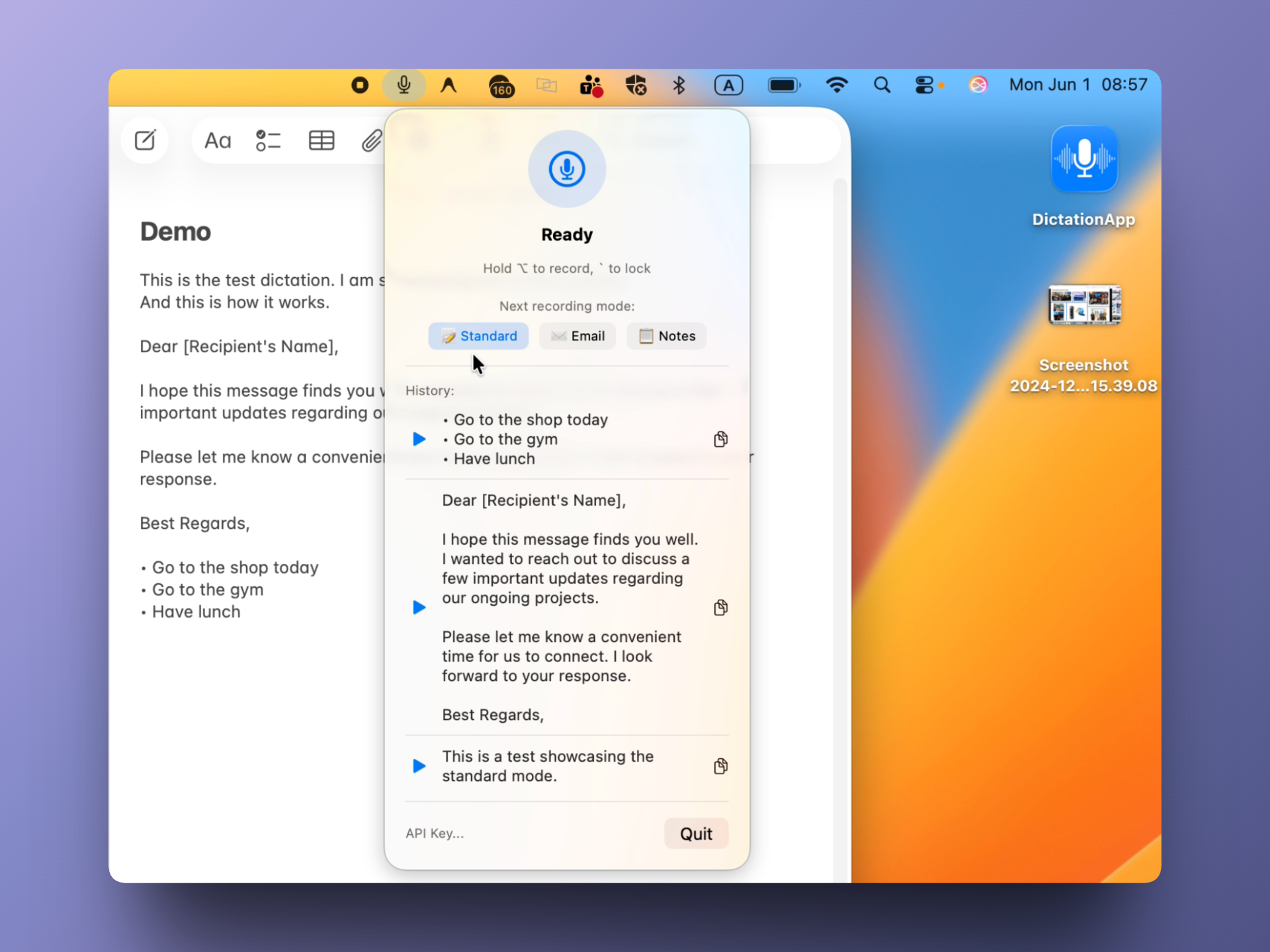
Task: Open the API Key settings
Action: click(435, 834)
